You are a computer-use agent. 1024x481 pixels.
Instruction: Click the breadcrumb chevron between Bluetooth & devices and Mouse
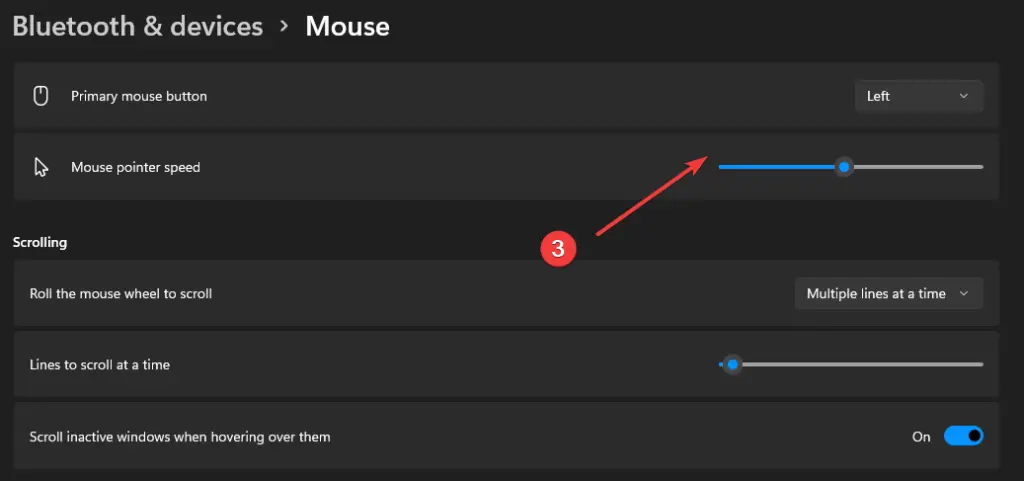[x=284, y=26]
